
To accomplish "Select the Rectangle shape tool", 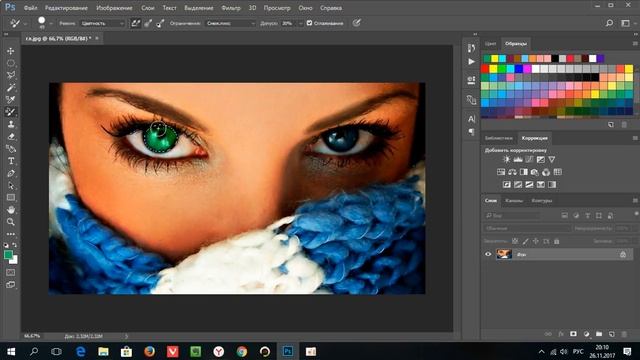I will (x=11, y=198).
